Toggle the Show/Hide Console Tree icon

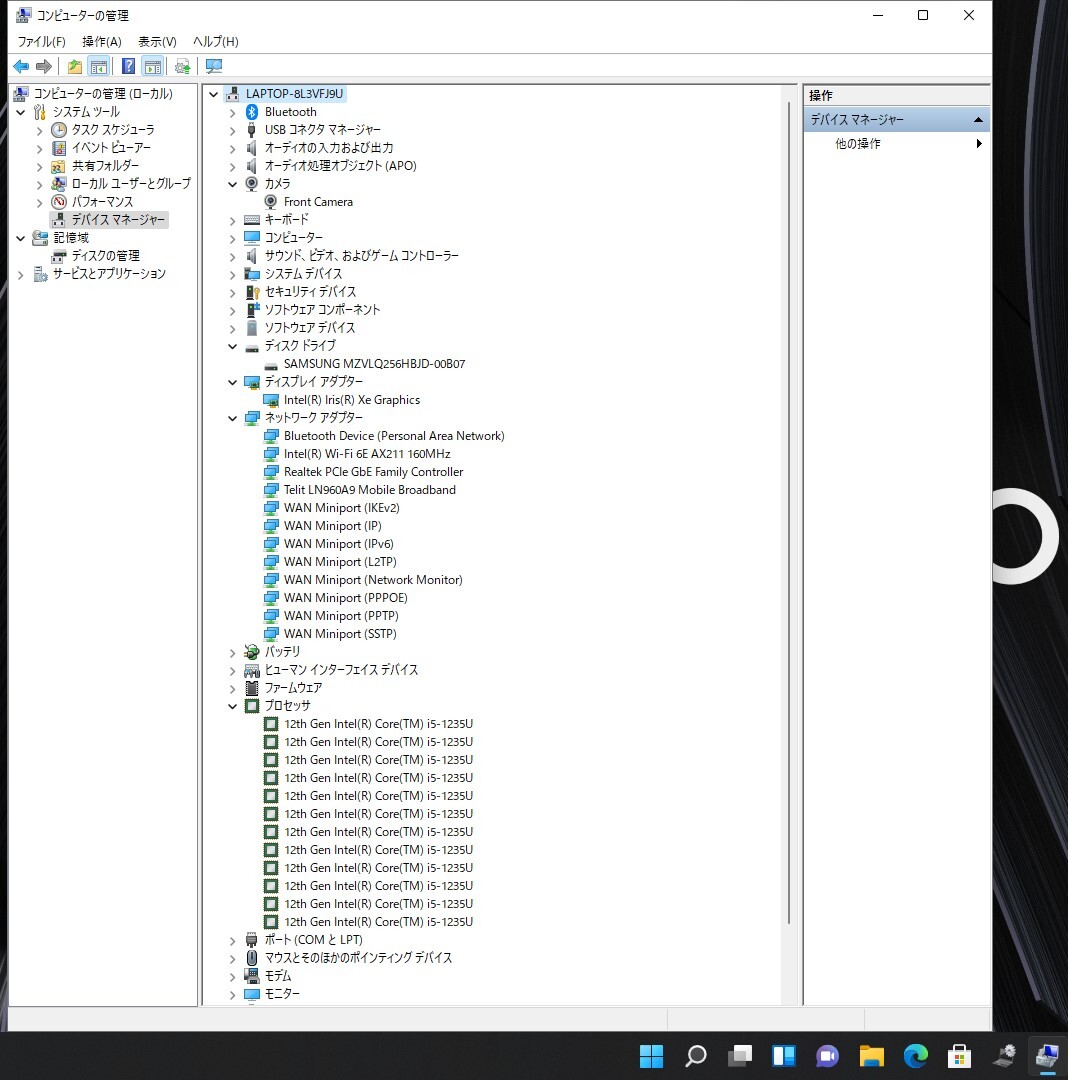(x=99, y=66)
